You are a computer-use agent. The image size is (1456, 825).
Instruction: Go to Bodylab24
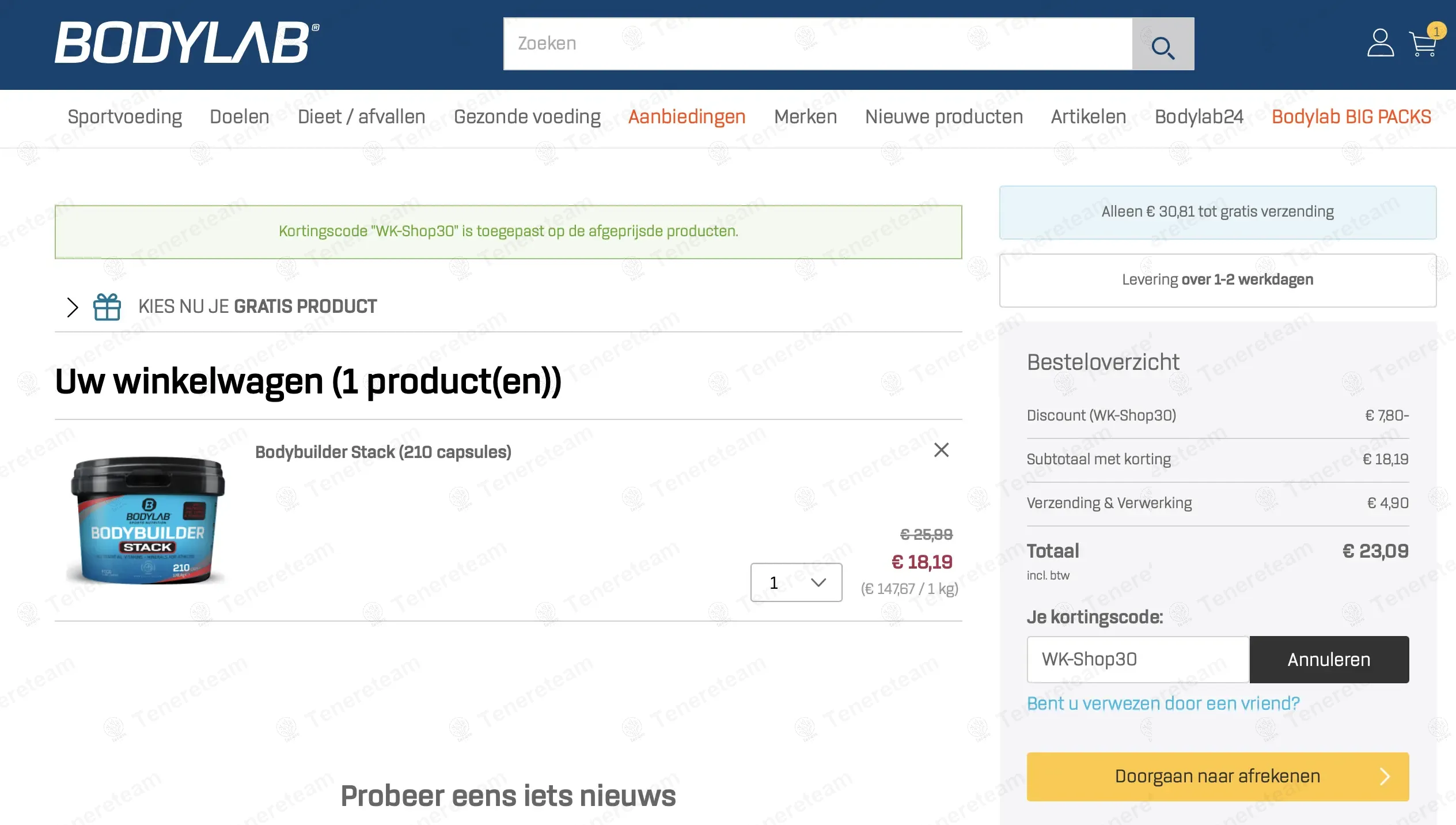click(x=1199, y=117)
